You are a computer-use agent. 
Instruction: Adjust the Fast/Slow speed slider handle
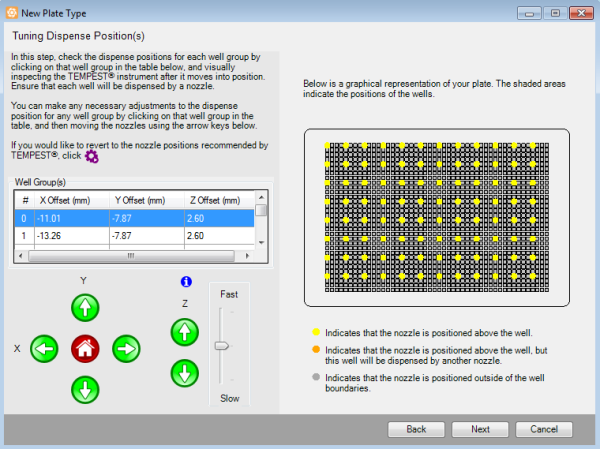point(222,346)
